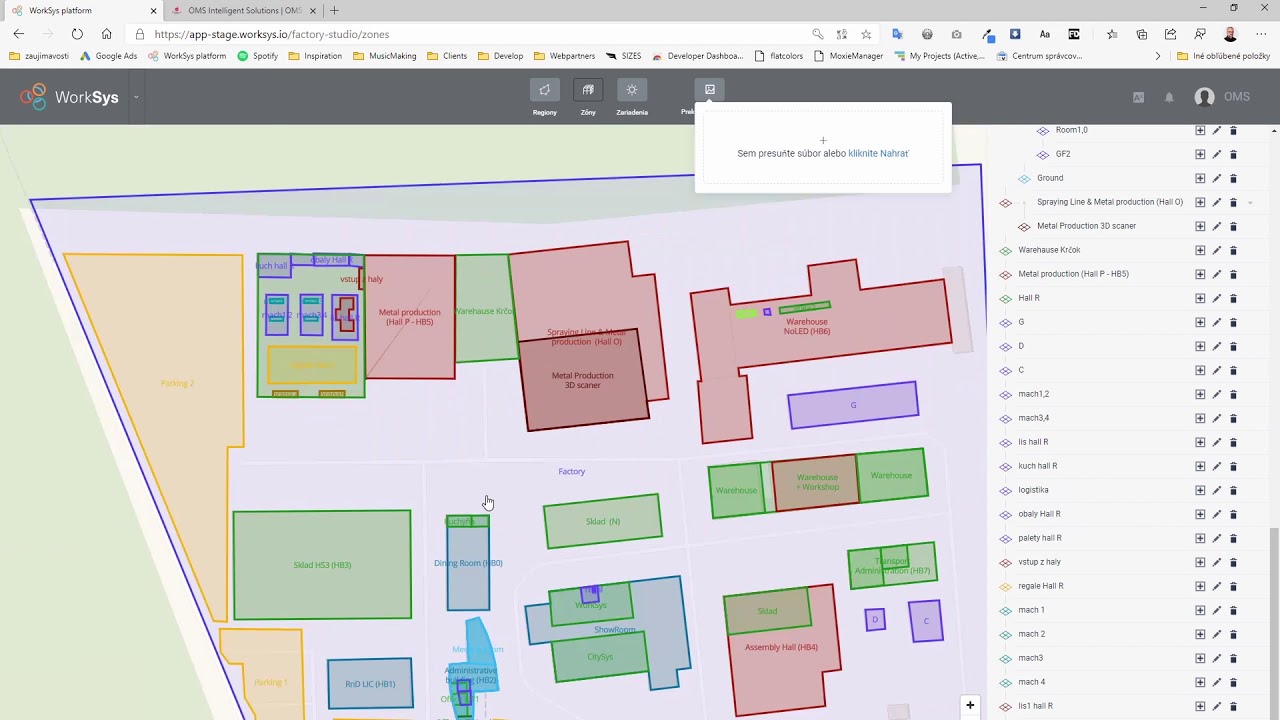Reload the page

(77, 34)
